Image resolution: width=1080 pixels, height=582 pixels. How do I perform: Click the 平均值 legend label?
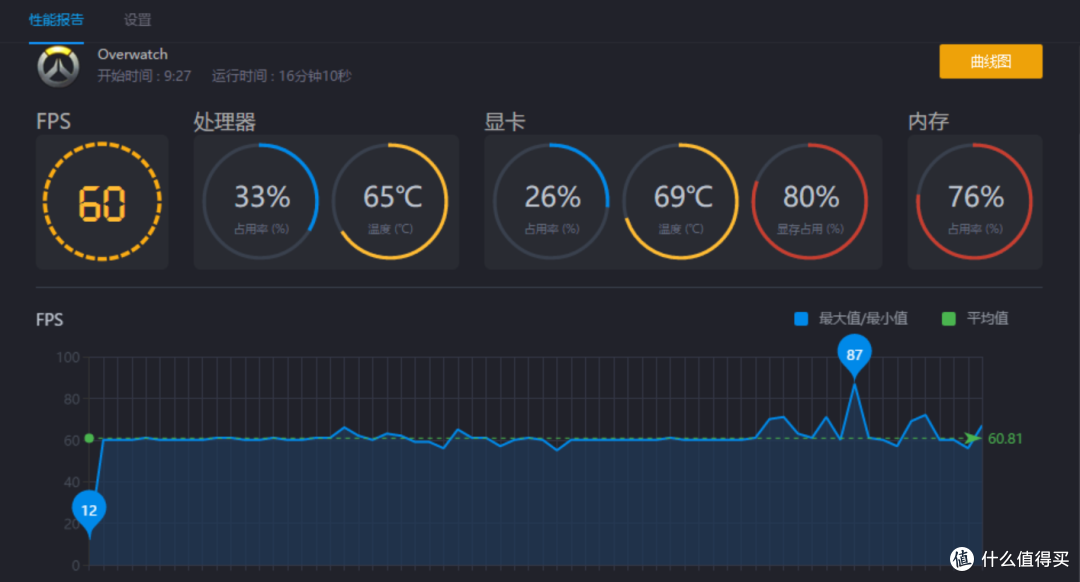click(x=987, y=319)
